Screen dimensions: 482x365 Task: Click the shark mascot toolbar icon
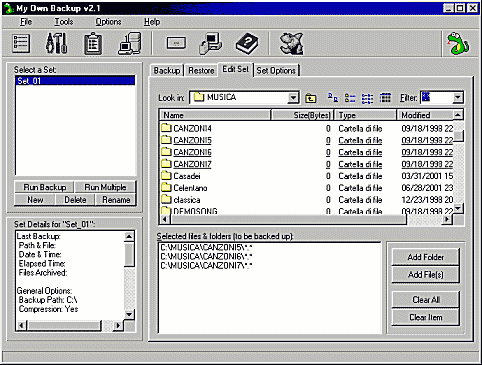point(292,43)
